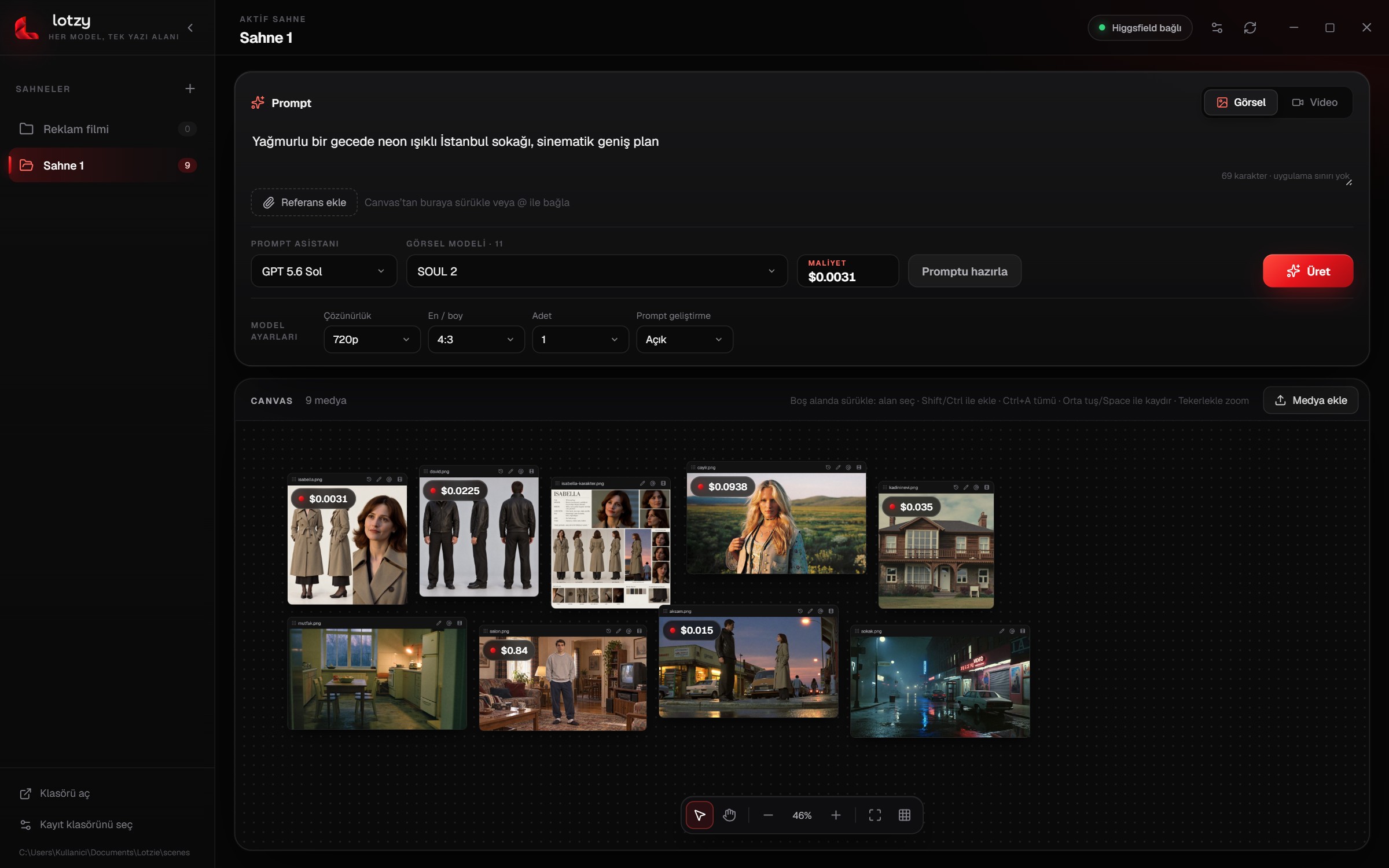Click the @ icon on isabella.png card
Viewport: 1389px width, 868px height.
point(389,479)
